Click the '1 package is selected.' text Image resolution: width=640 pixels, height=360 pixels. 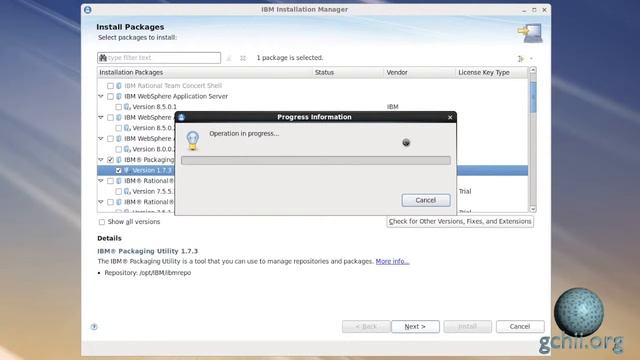point(290,58)
